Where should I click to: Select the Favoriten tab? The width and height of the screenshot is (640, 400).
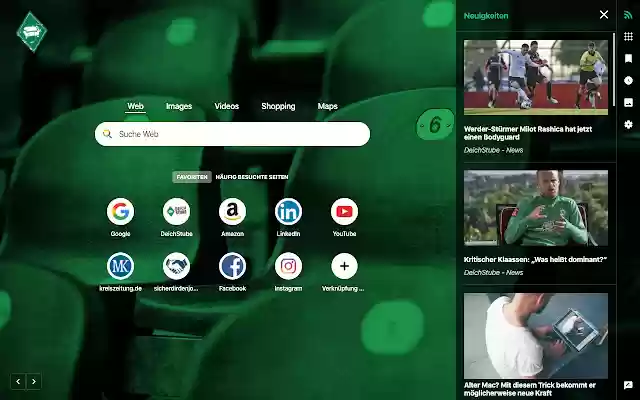click(x=192, y=177)
